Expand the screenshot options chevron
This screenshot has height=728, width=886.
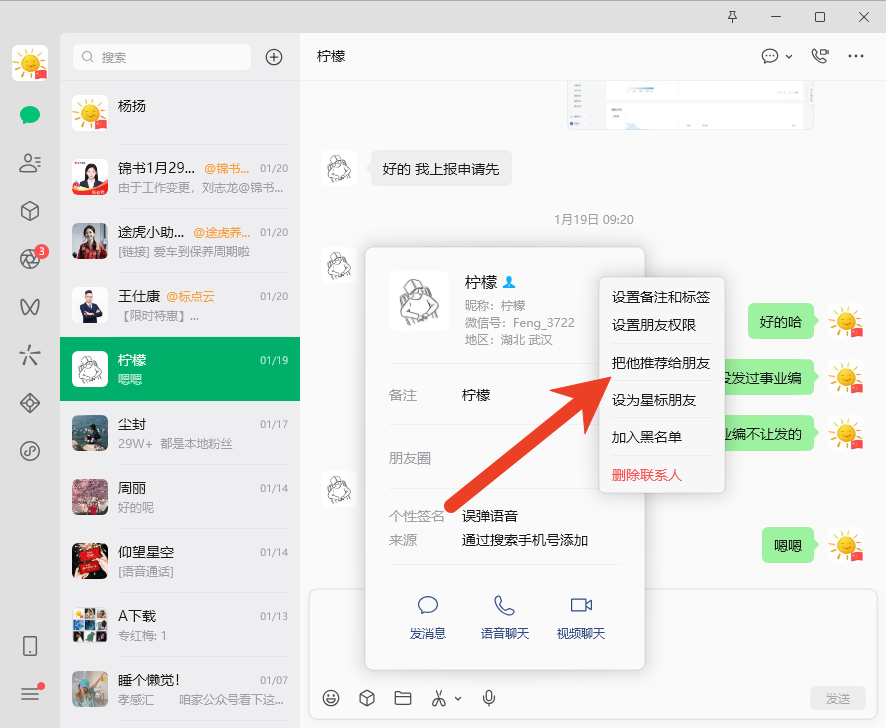click(x=457, y=698)
